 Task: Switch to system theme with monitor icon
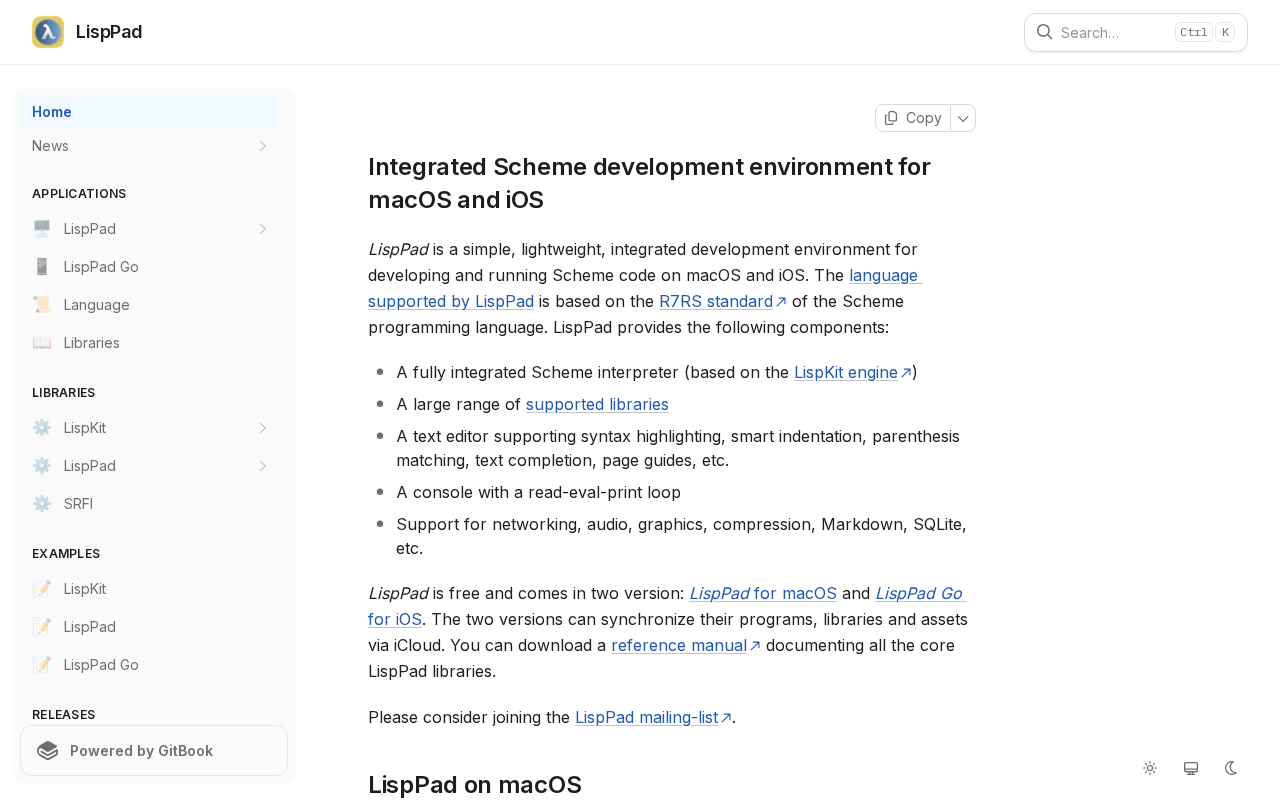click(x=1191, y=768)
